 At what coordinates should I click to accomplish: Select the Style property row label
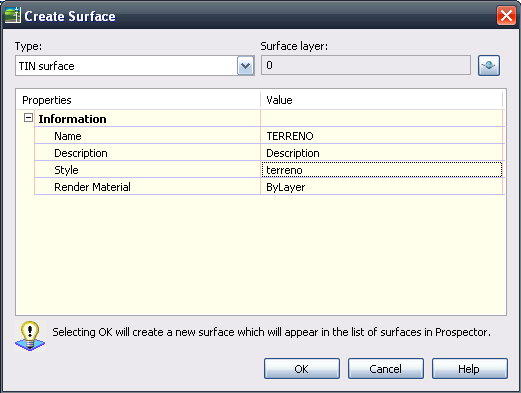coord(66,170)
